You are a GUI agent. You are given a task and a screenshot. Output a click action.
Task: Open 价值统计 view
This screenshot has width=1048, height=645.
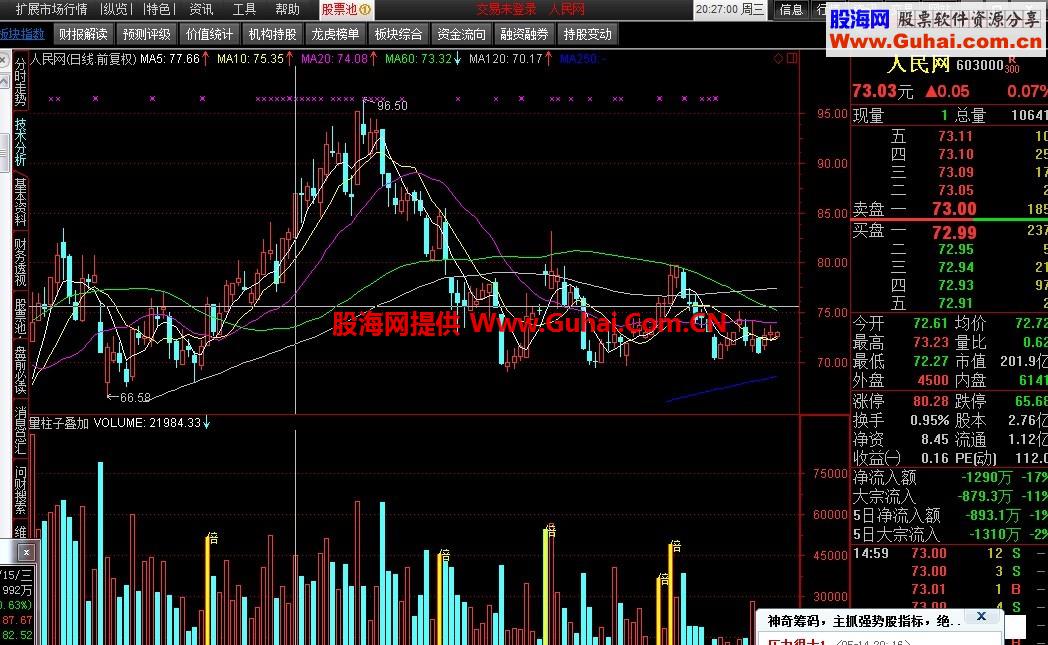tap(209, 34)
